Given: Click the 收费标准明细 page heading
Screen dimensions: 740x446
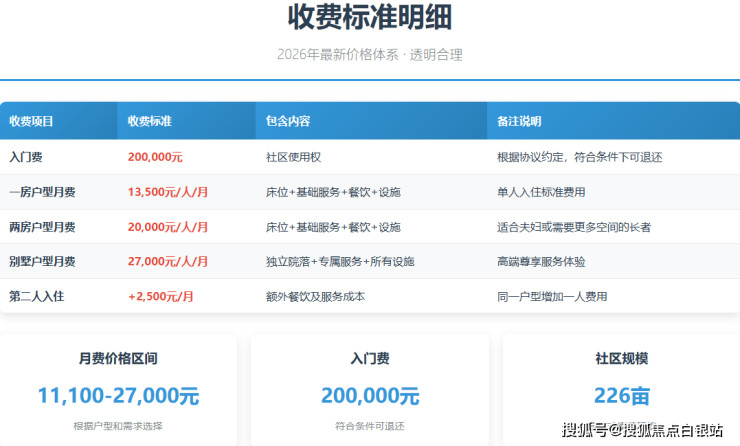Looking at the screenshot, I should click(369, 18).
